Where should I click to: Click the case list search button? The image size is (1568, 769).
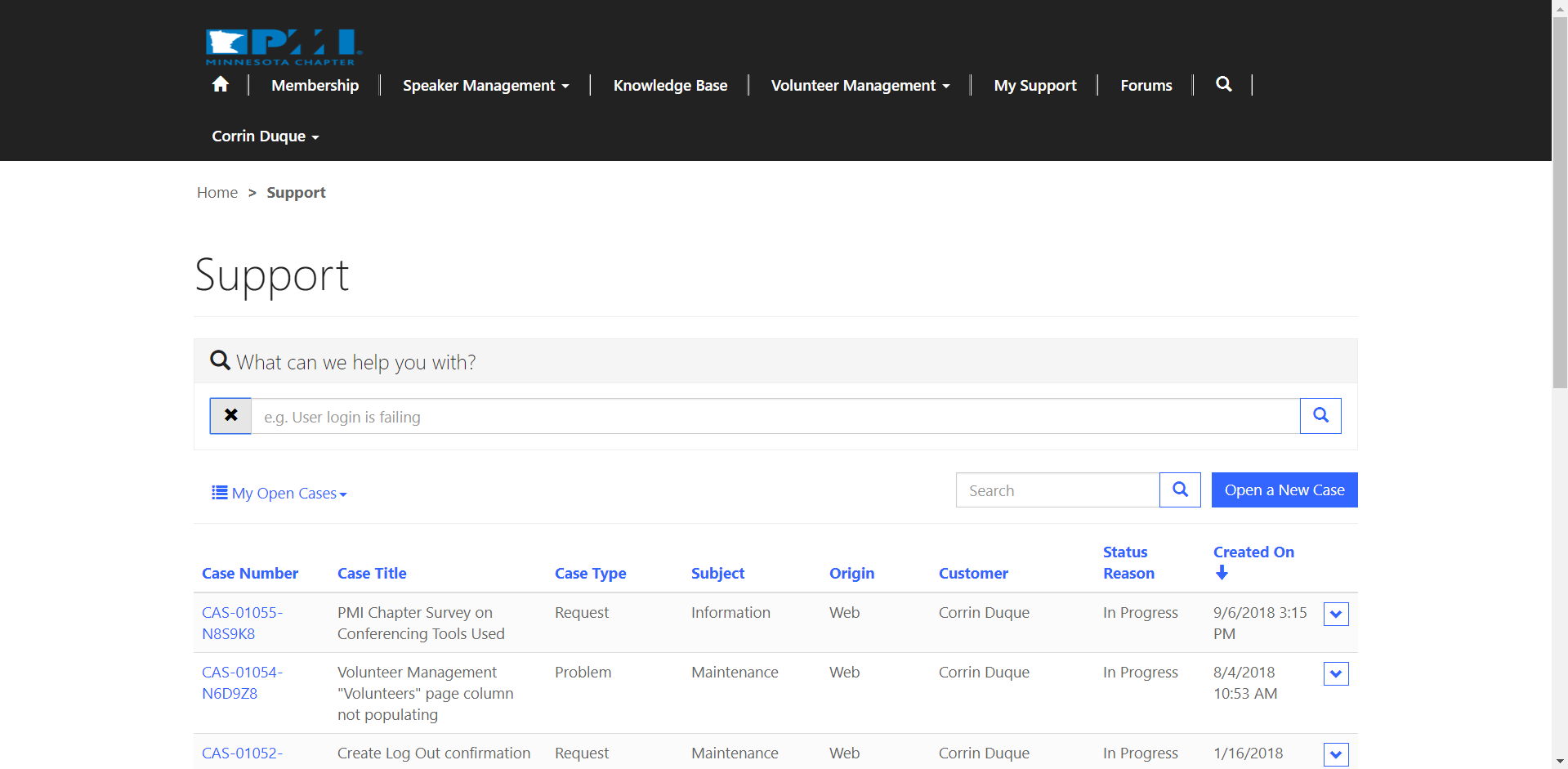[1180, 490]
